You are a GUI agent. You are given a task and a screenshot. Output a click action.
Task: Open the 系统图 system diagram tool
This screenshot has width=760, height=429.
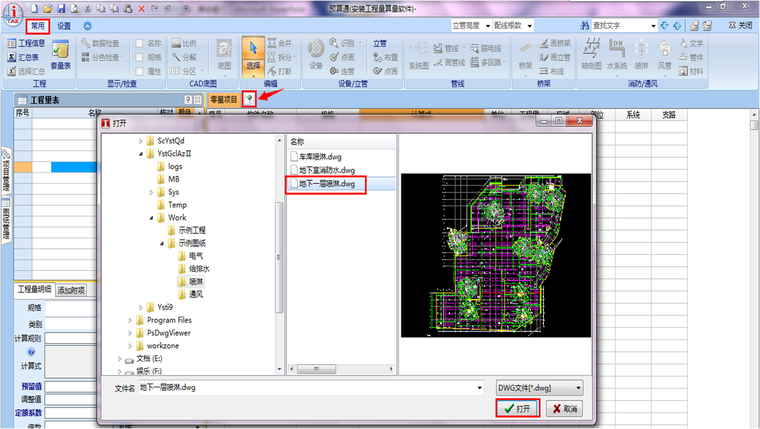[x=419, y=55]
